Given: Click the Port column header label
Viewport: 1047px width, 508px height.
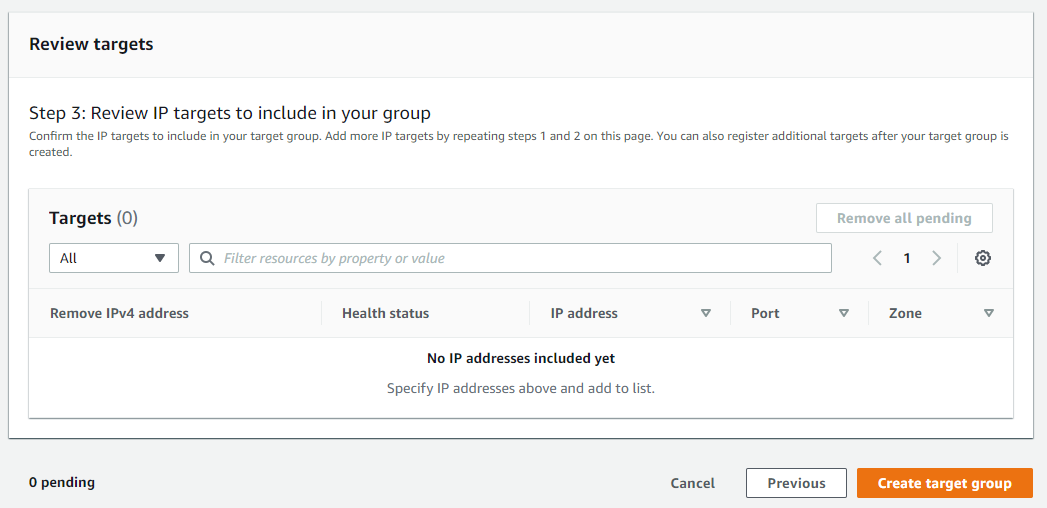Looking at the screenshot, I should [x=765, y=313].
